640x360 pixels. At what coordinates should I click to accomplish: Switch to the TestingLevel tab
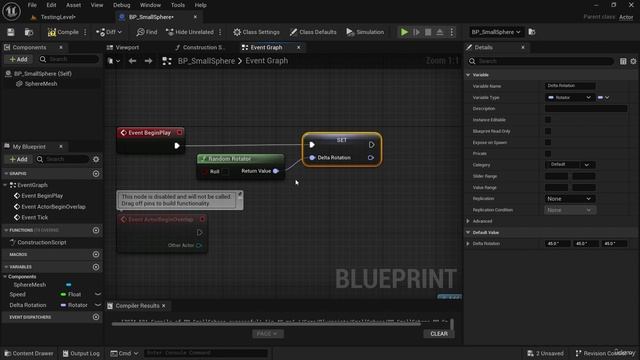pos(58,17)
